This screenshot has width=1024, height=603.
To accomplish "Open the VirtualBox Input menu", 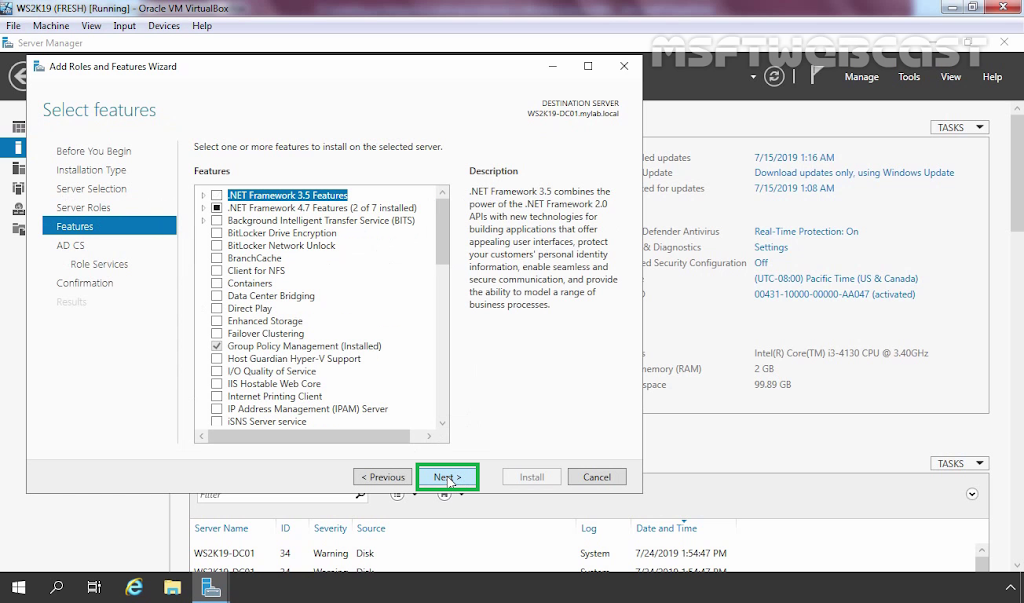I will pyautogui.click(x=124, y=25).
